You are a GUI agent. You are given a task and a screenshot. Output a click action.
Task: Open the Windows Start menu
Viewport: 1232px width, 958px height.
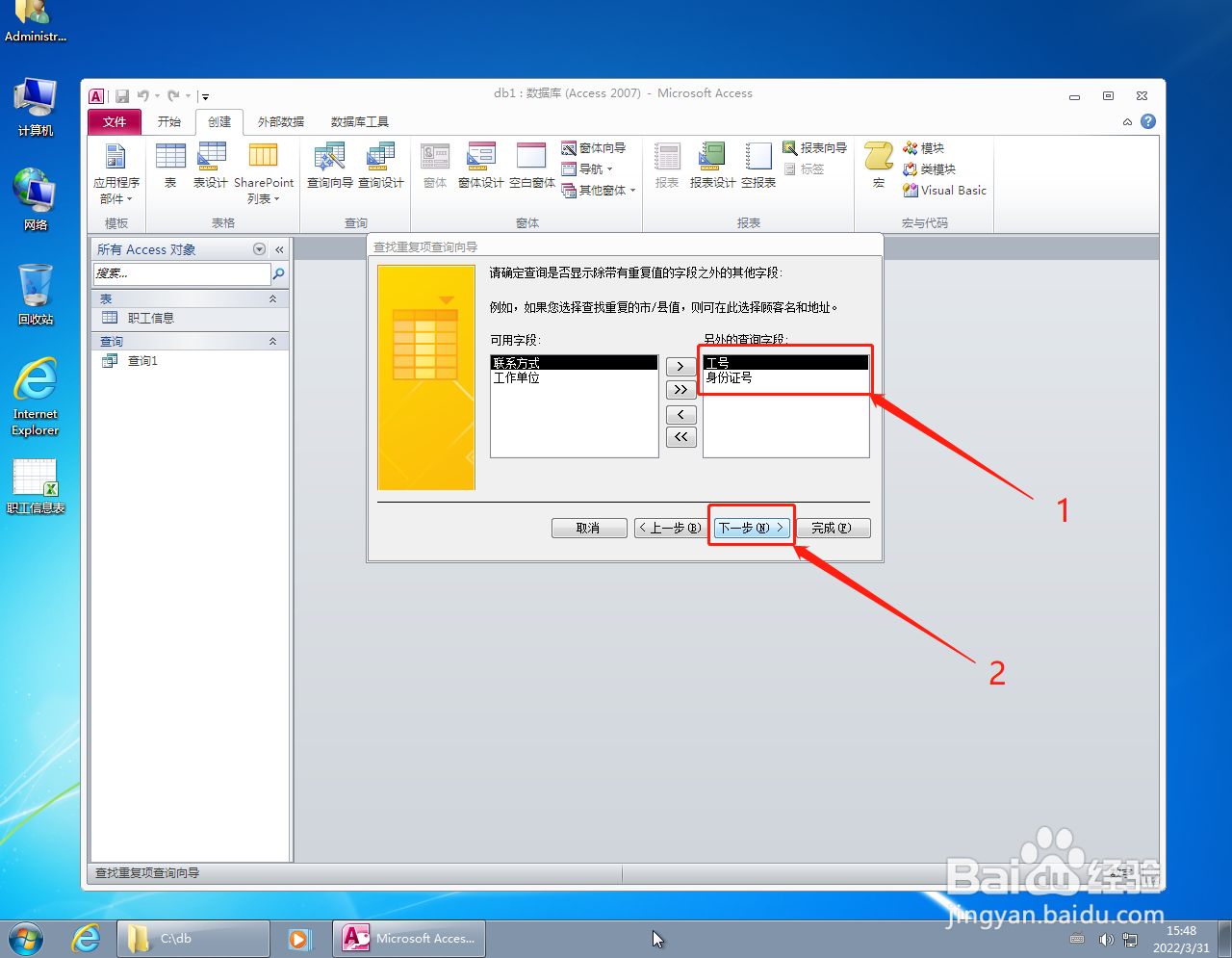27,938
